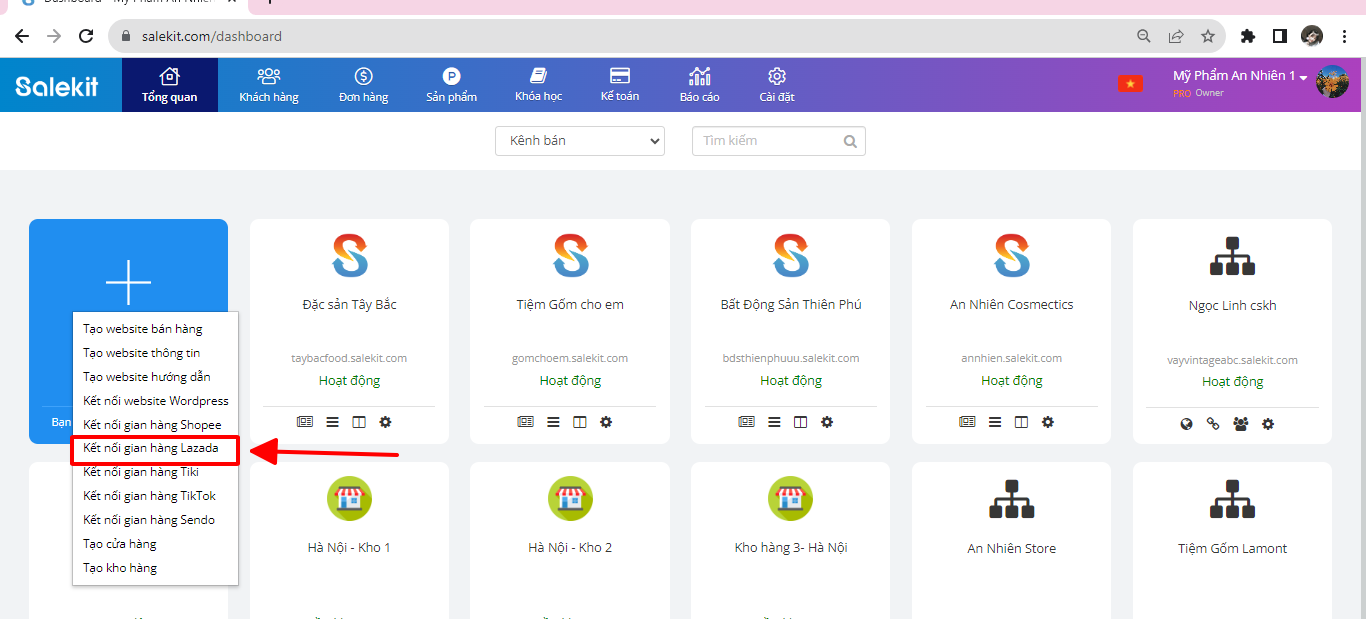Bookmark this page with the star icon
Viewport: 1366px width, 619px height.
tap(1208, 36)
